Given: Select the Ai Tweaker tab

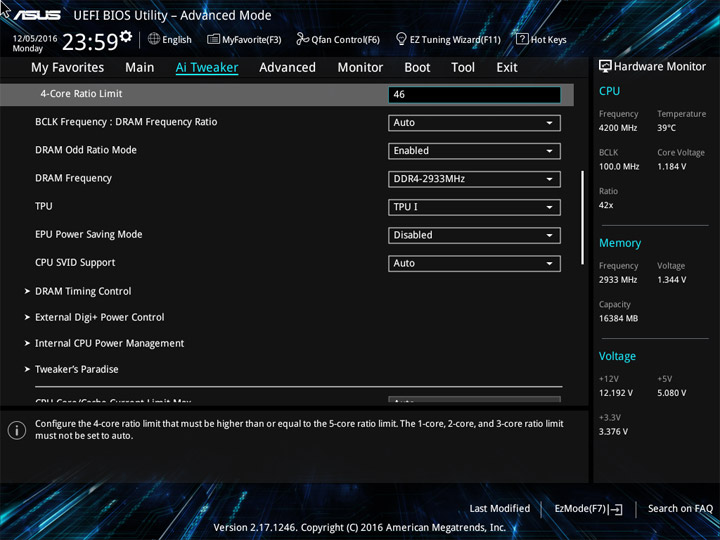Looking at the screenshot, I should point(207,68).
